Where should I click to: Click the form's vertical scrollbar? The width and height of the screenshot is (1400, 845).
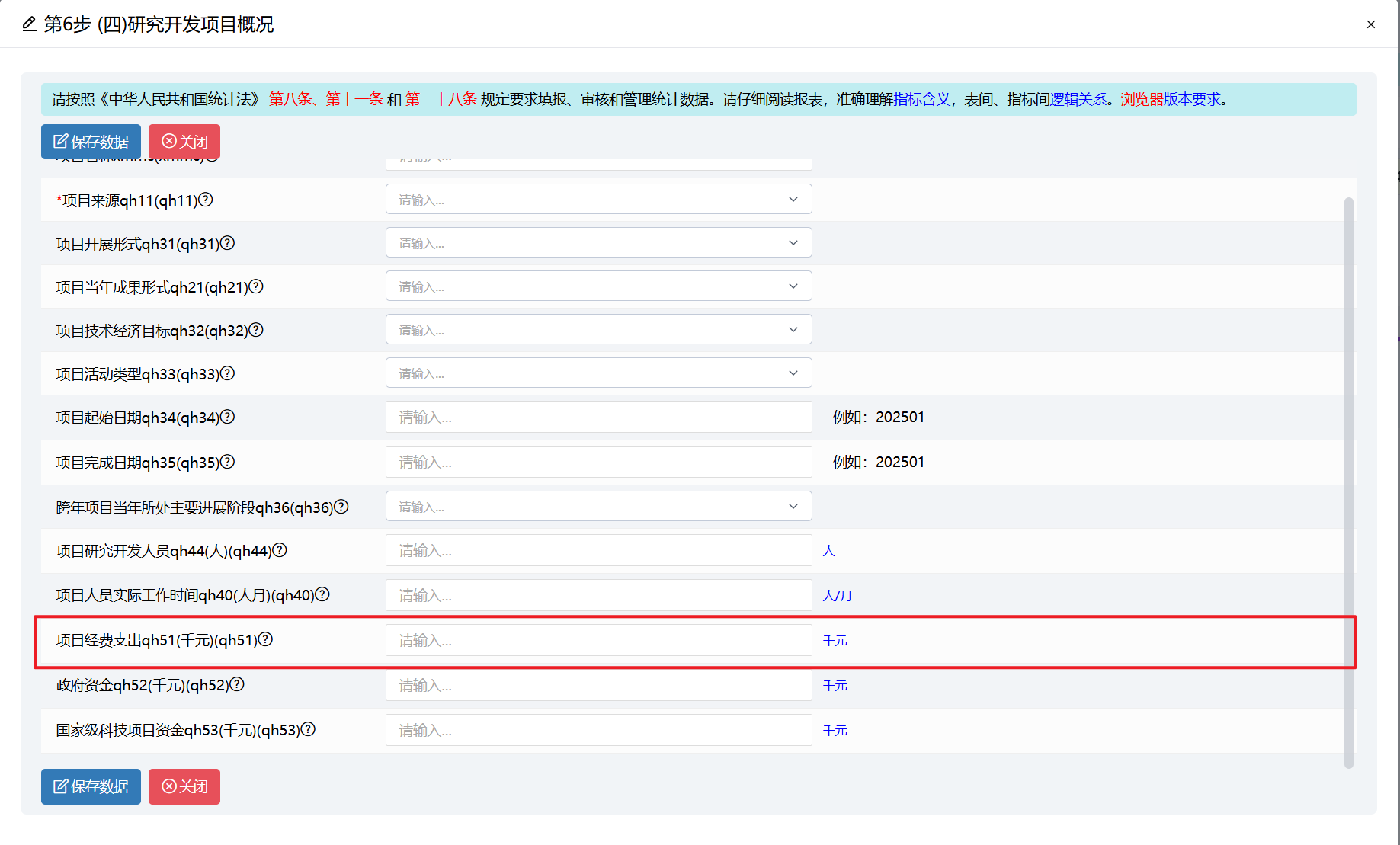[1348, 482]
